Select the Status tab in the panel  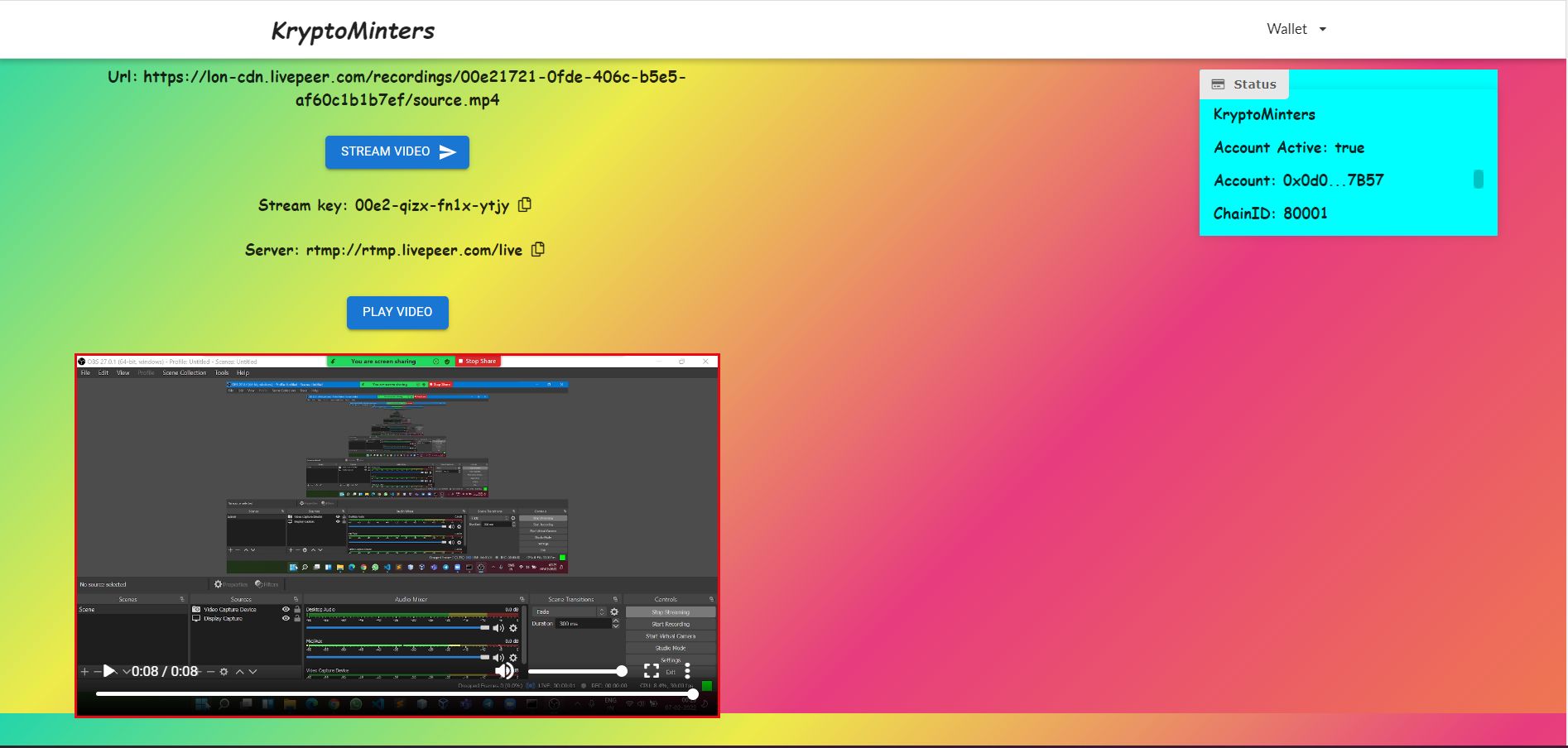1244,84
